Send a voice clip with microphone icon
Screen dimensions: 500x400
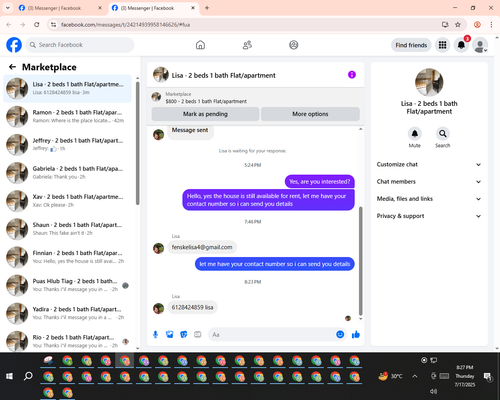(155, 334)
